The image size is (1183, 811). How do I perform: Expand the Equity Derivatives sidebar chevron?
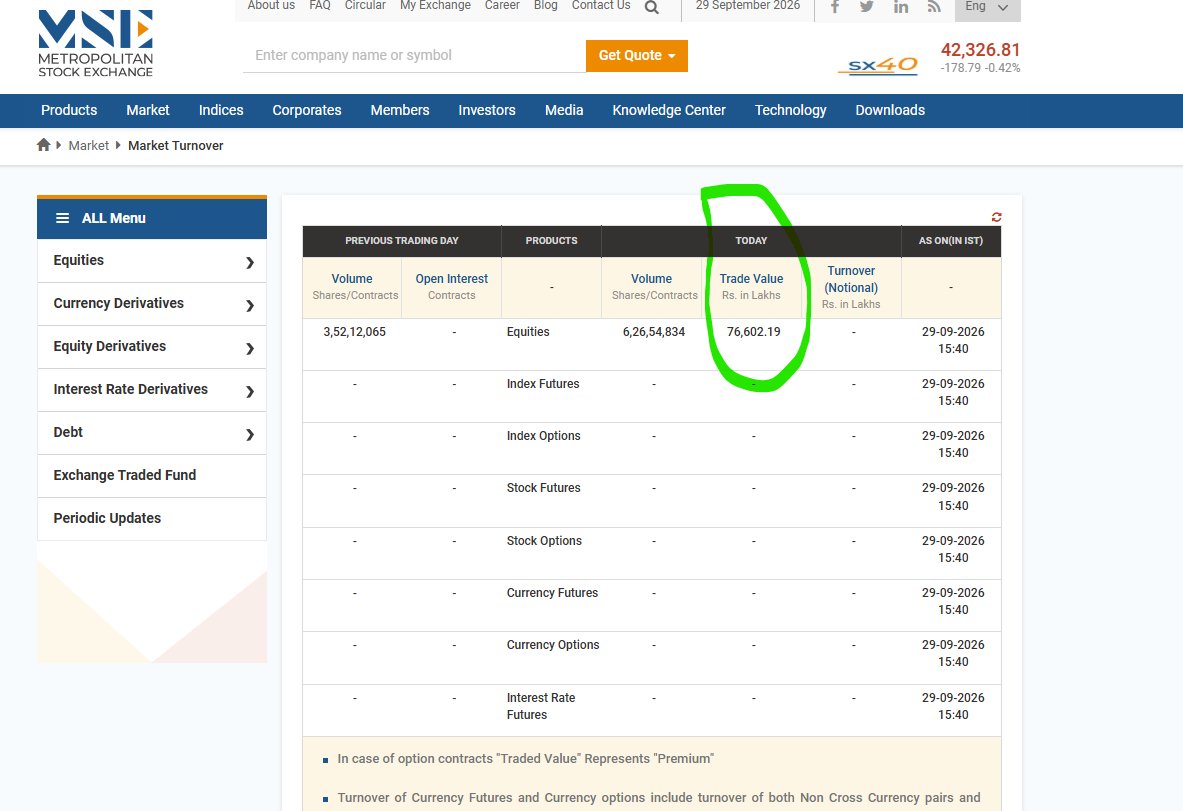point(250,349)
